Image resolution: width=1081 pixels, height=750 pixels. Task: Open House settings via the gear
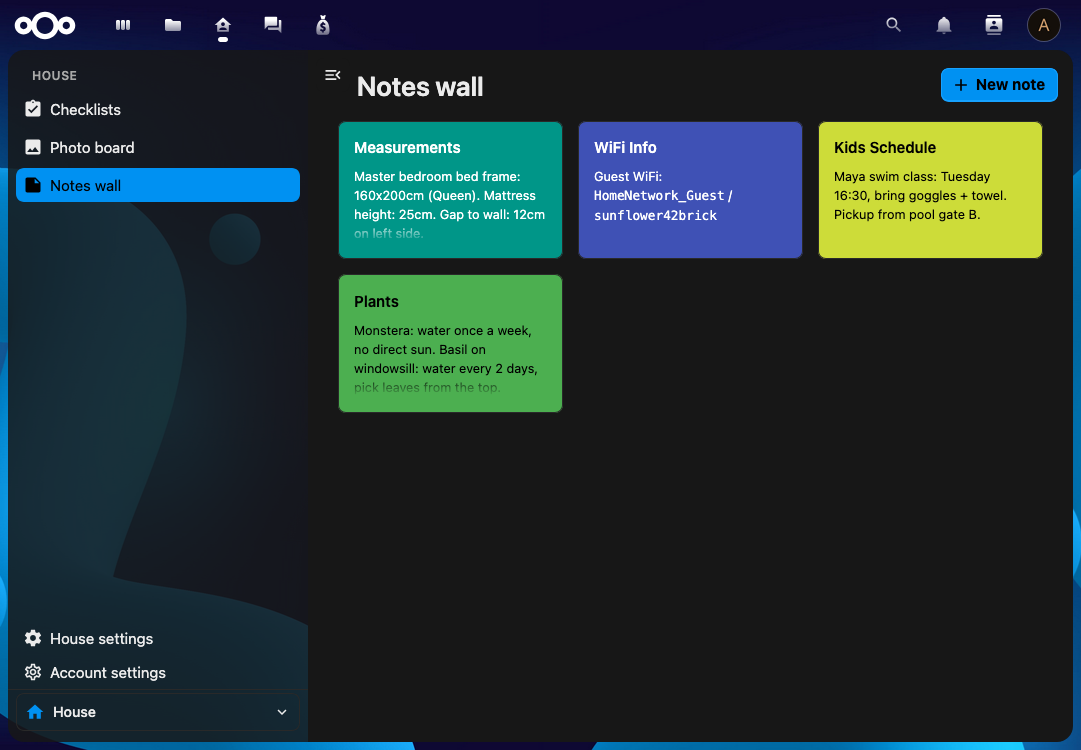pos(100,638)
